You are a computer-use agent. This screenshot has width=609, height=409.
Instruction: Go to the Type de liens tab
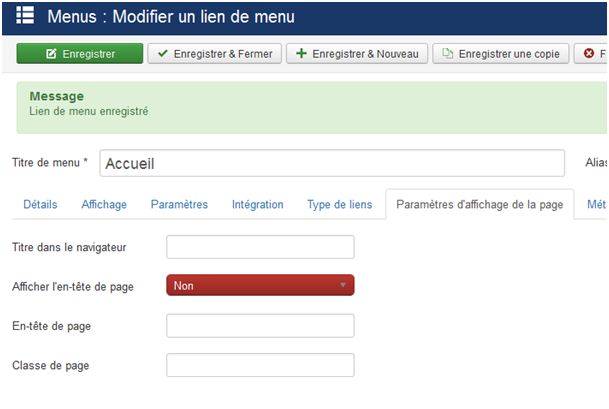coord(340,204)
